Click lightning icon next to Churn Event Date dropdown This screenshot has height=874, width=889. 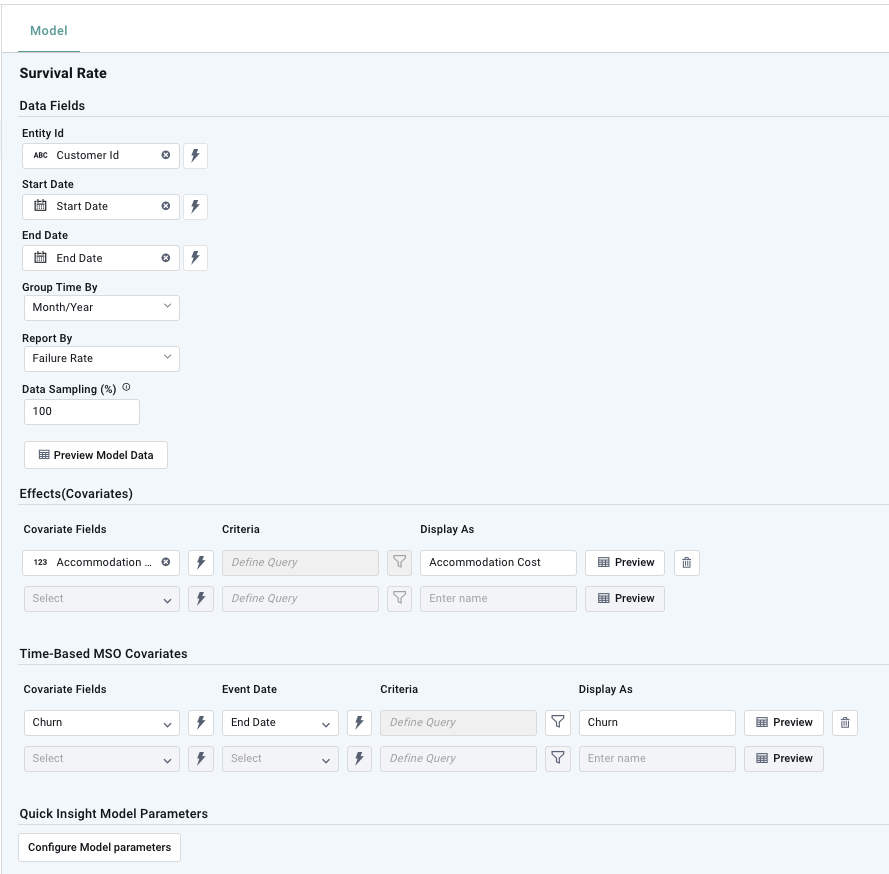click(x=359, y=722)
